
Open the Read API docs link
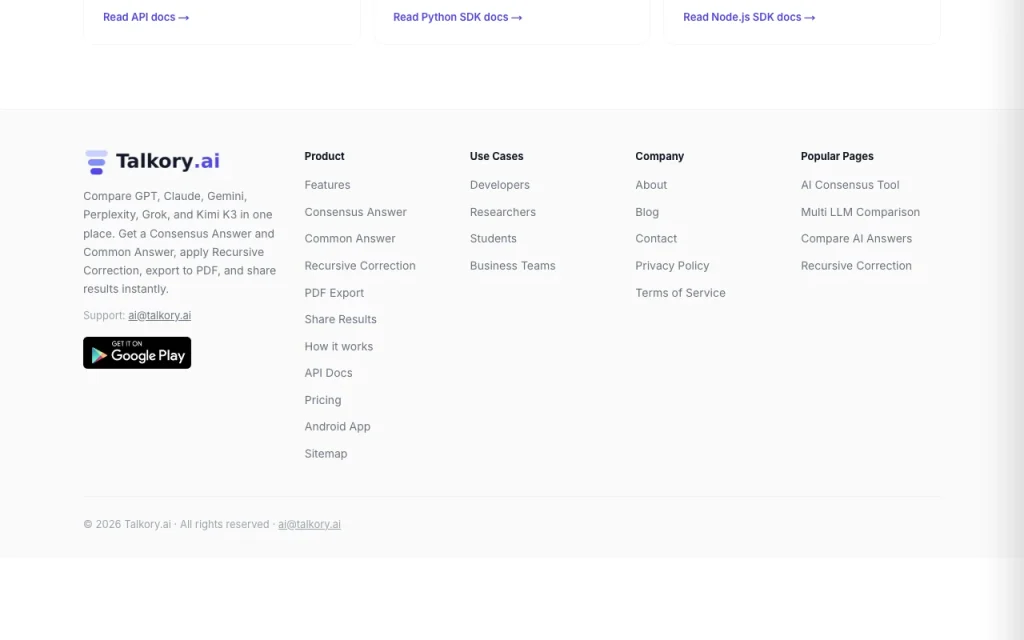146,17
